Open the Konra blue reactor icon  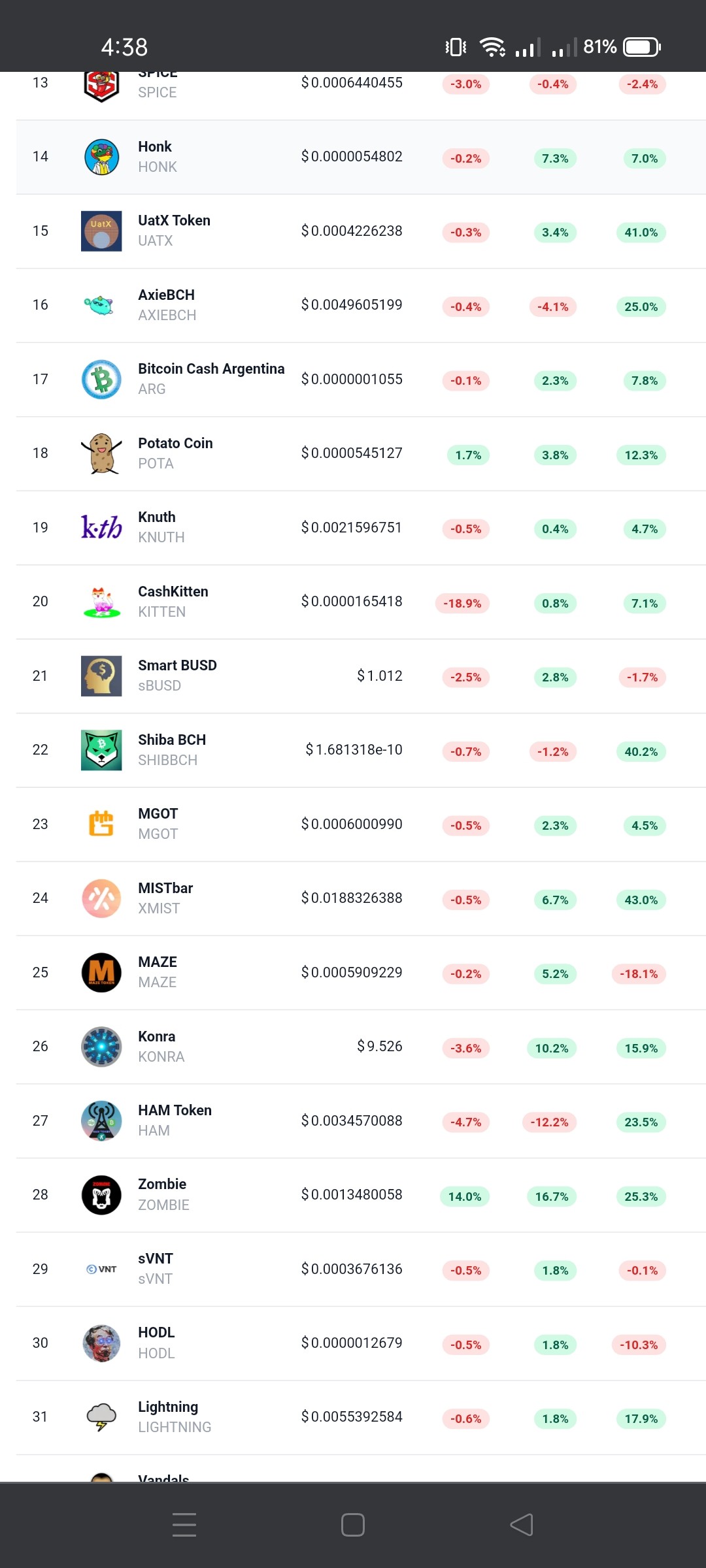click(x=101, y=1047)
